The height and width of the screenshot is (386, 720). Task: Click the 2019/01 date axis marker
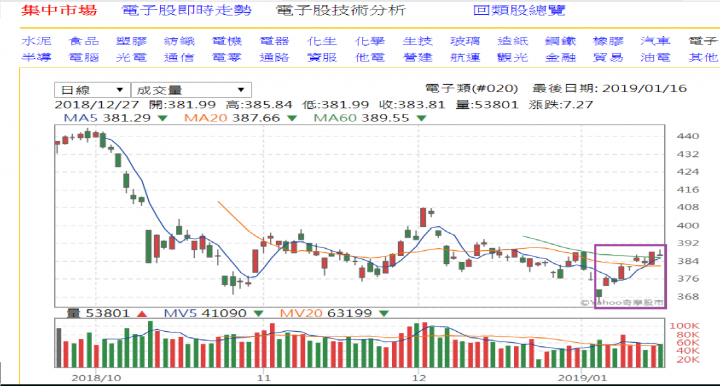click(582, 378)
